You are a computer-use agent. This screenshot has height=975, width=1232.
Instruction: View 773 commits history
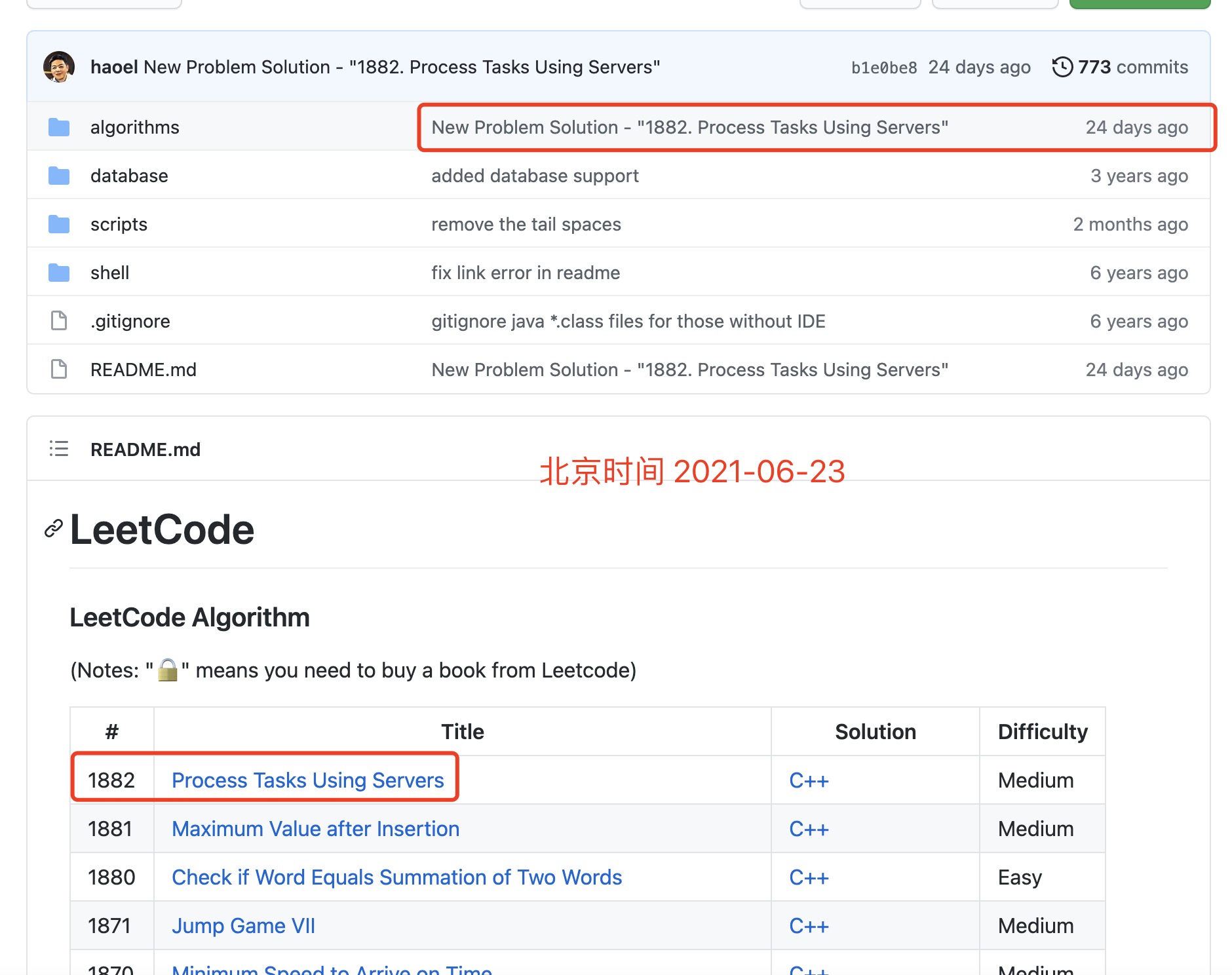[1133, 67]
